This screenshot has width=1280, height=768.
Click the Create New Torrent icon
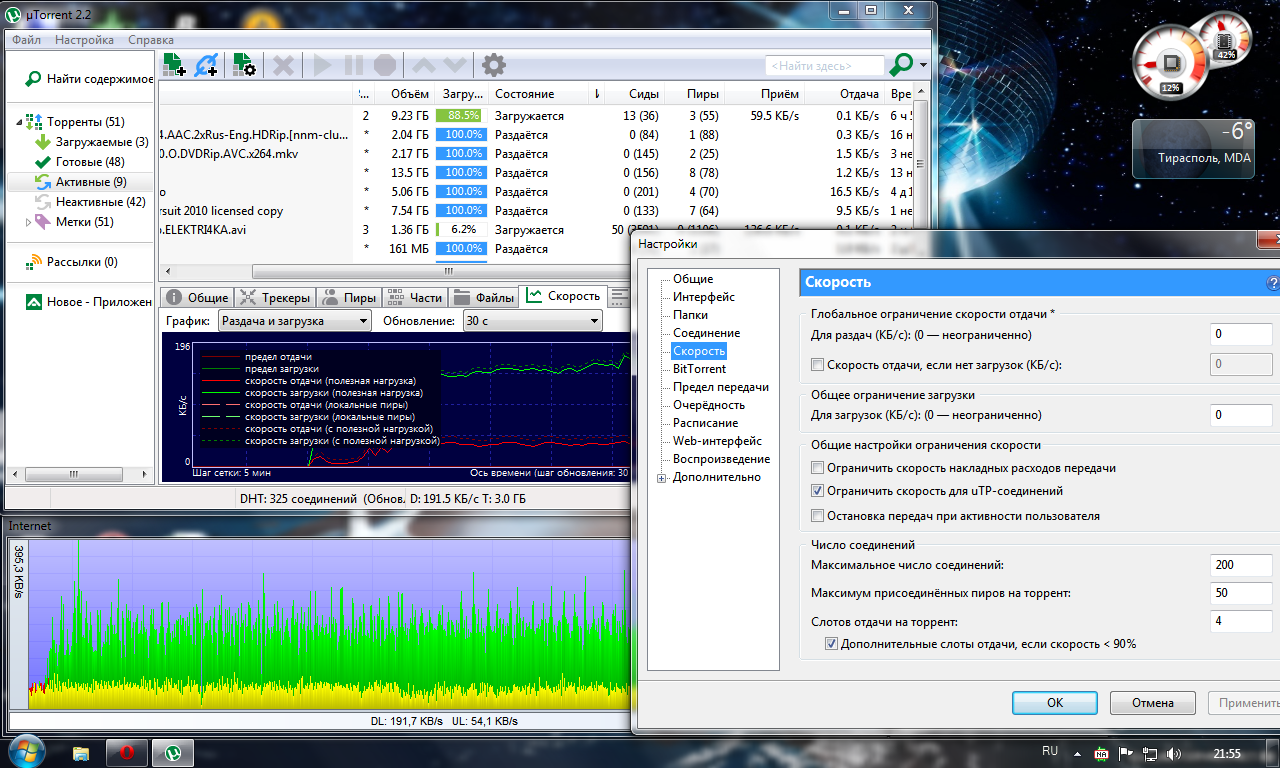click(x=245, y=66)
